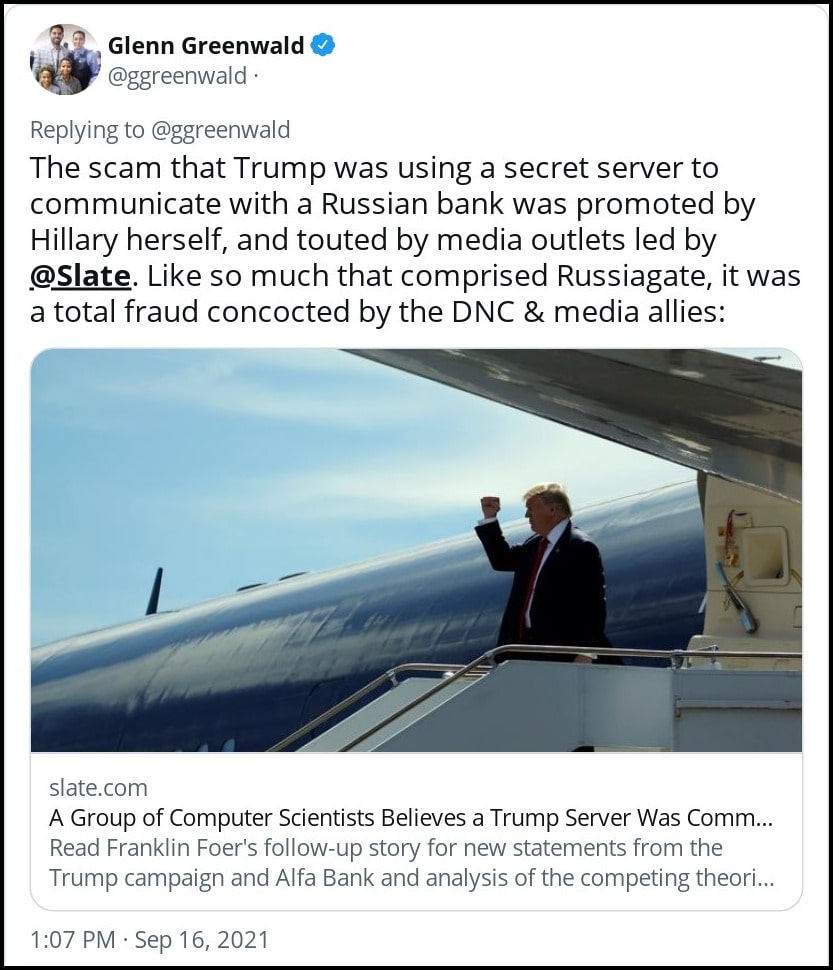This screenshot has width=833, height=970.
Task: Click card description 'Read Franklin Foer's follow-up story'
Action: [385, 848]
